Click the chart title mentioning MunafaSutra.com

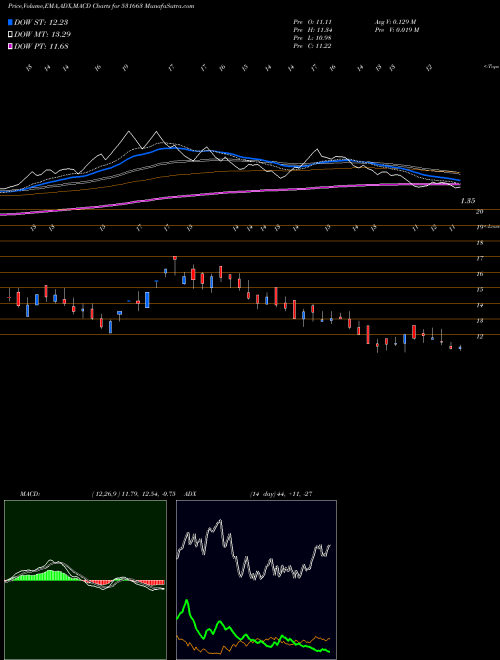[101, 7]
